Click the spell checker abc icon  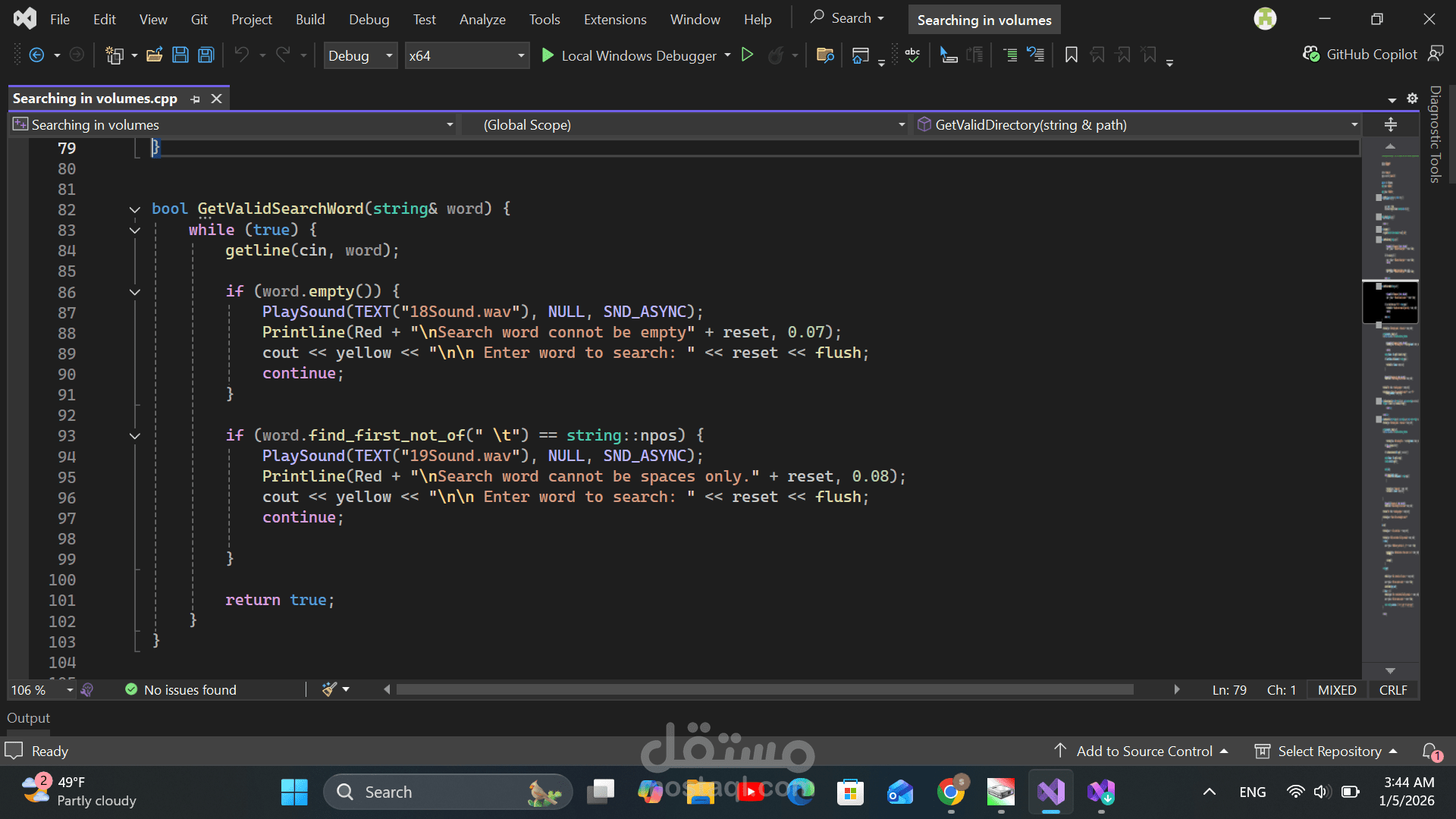point(912,55)
